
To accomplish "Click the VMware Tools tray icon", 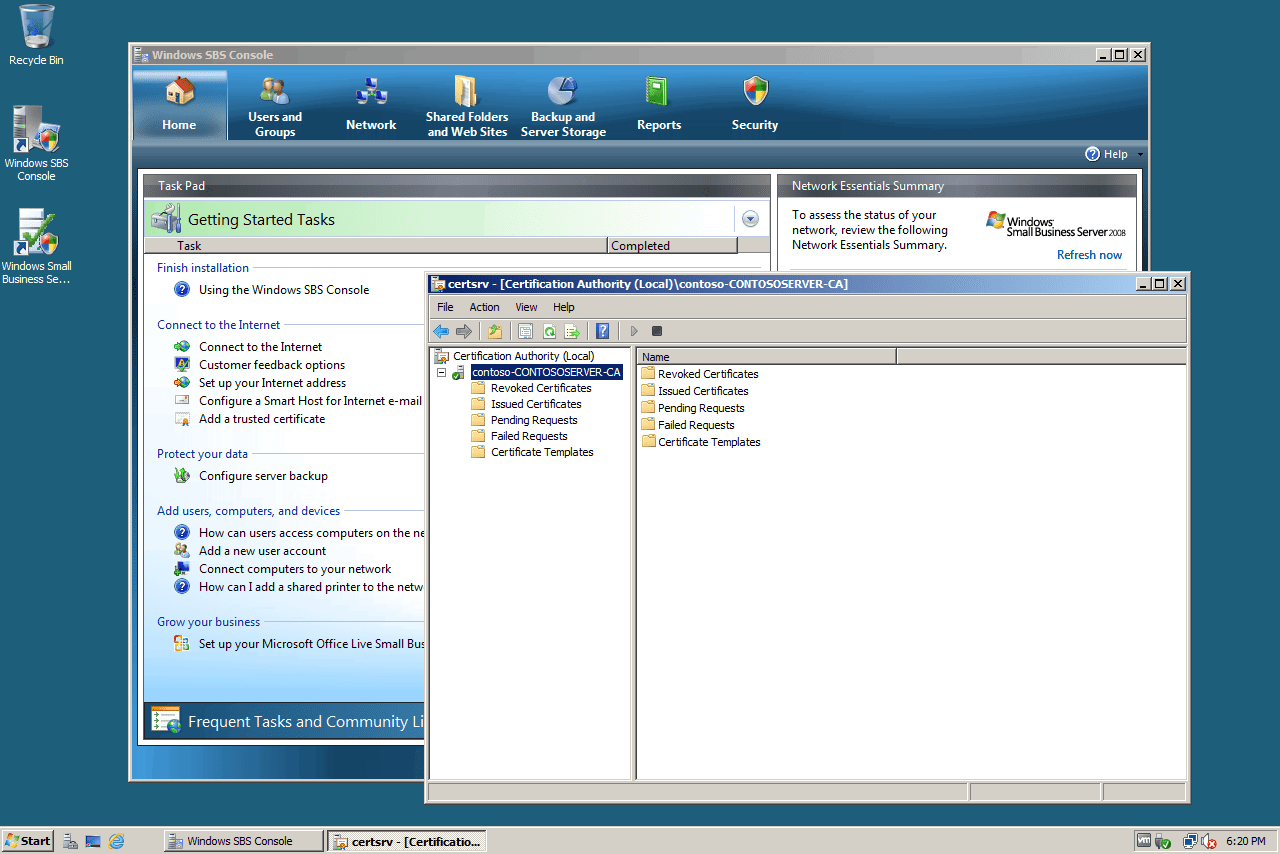I will pyautogui.click(x=1144, y=841).
